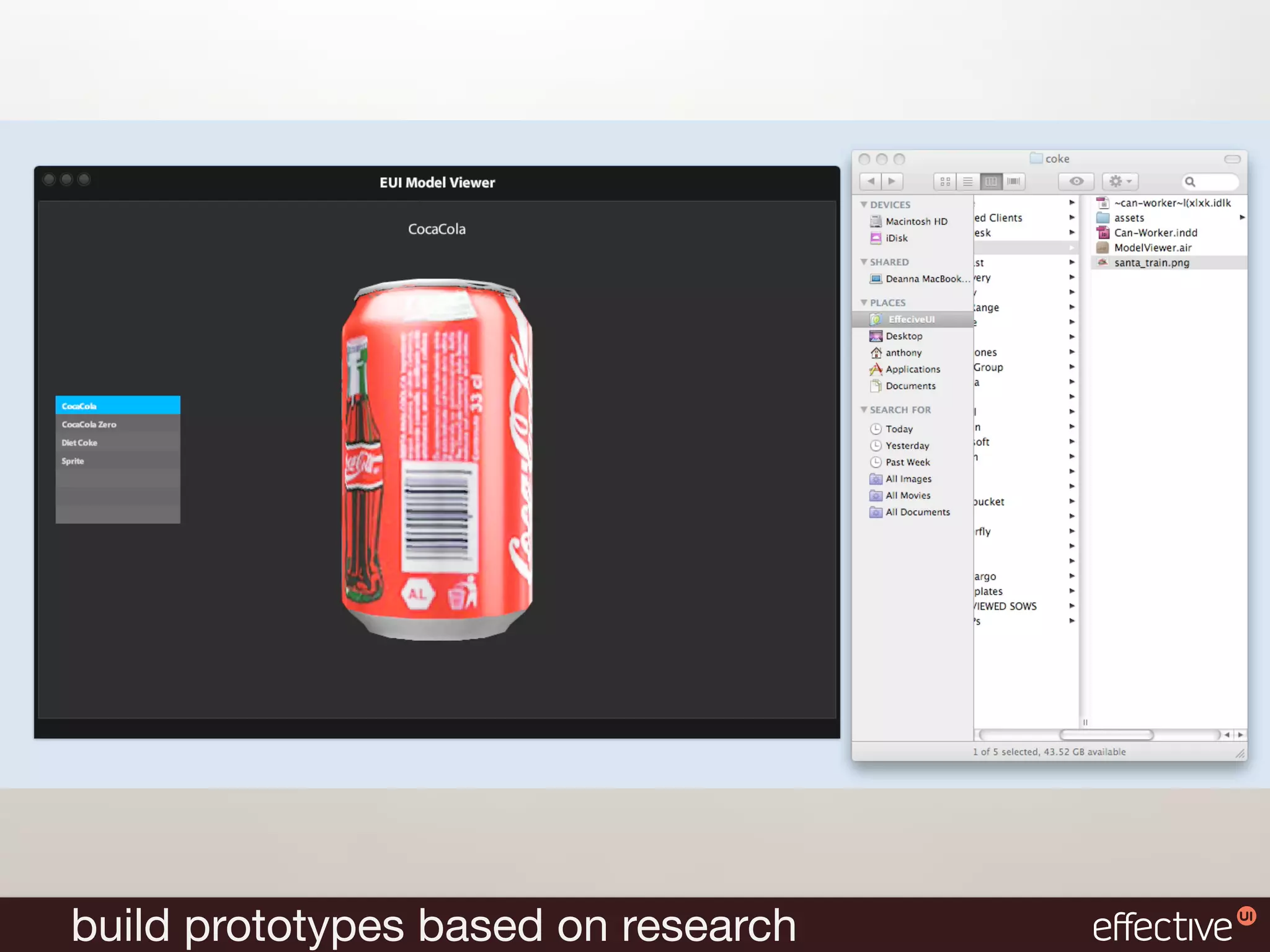Select the All Images smart folder
This screenshot has height=952, width=1270.
[912, 479]
